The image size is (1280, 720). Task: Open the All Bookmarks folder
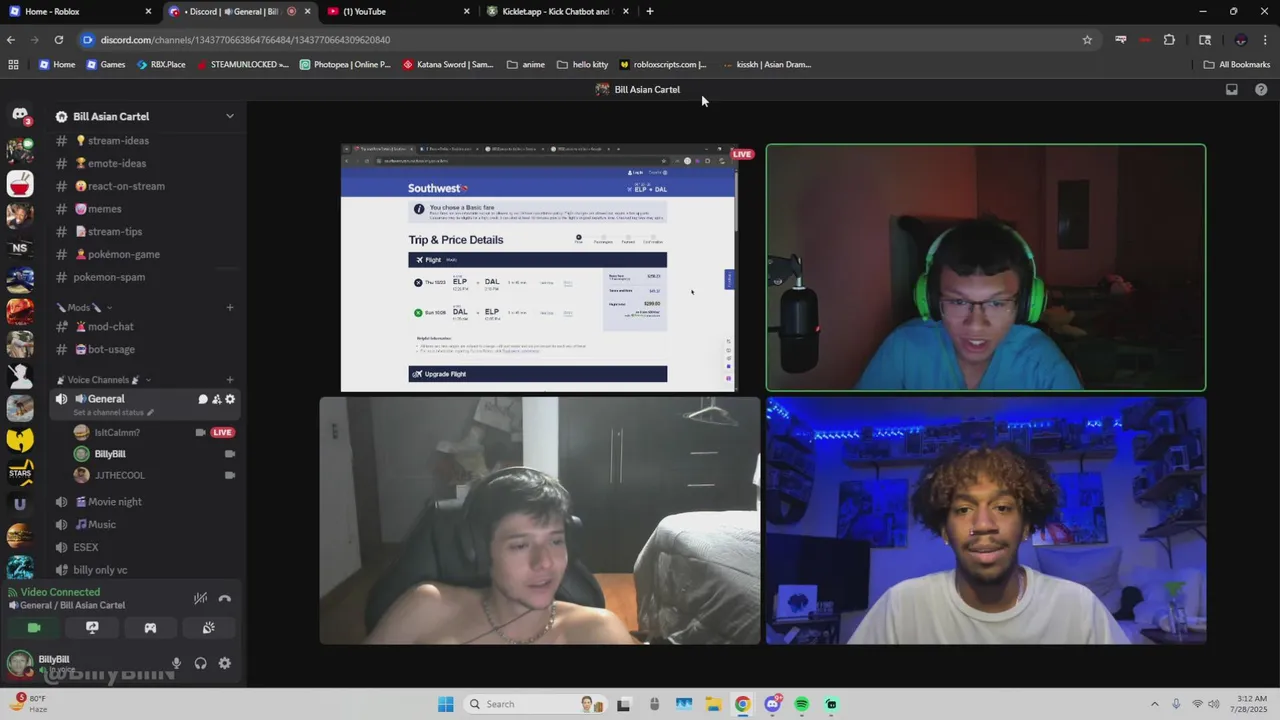point(1237,64)
